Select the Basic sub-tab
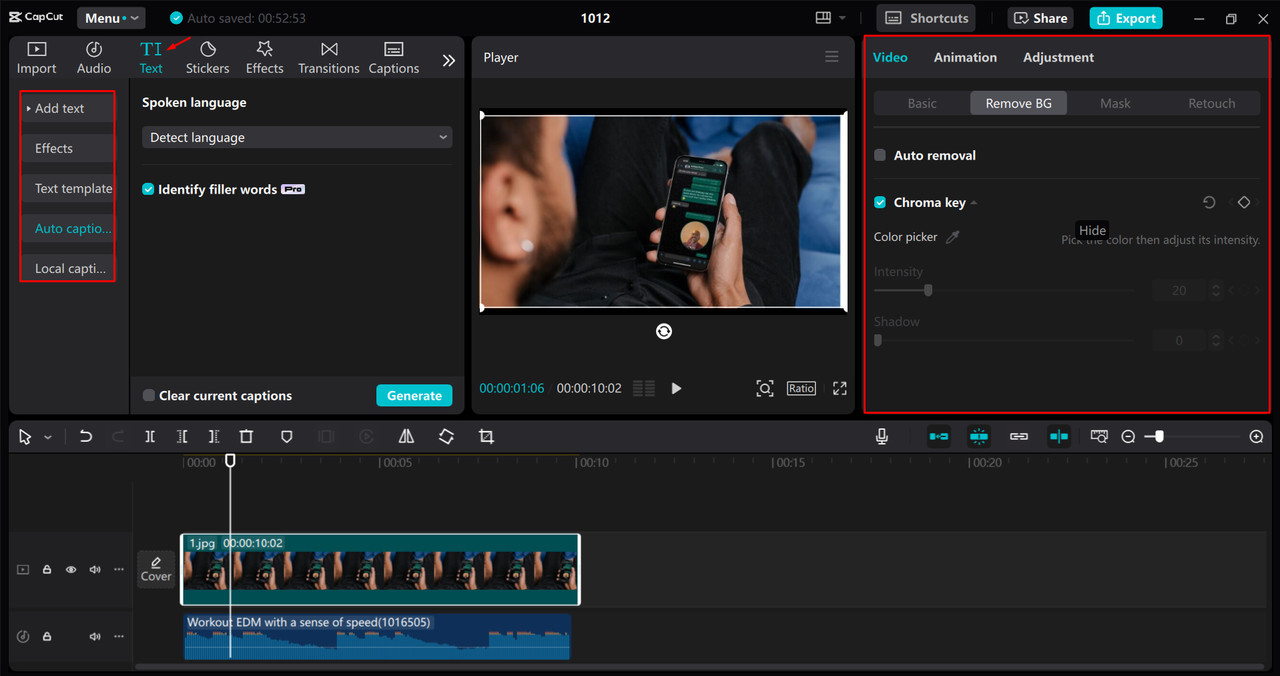This screenshot has height=676, width=1280. (922, 103)
